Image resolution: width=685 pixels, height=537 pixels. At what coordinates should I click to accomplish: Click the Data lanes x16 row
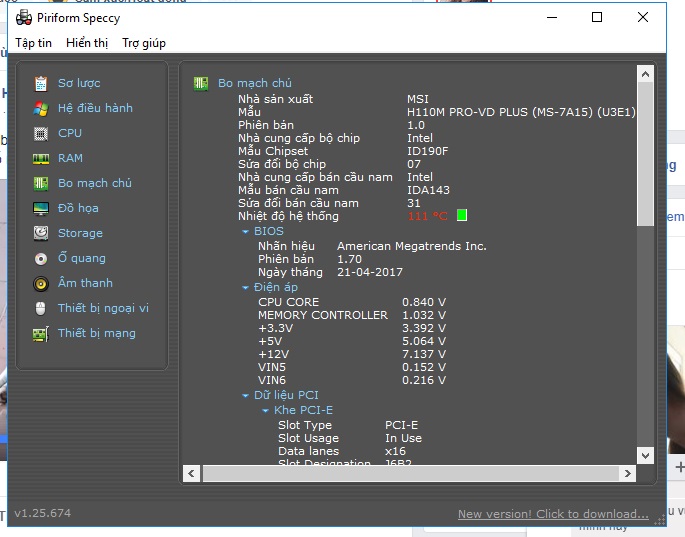click(342, 451)
